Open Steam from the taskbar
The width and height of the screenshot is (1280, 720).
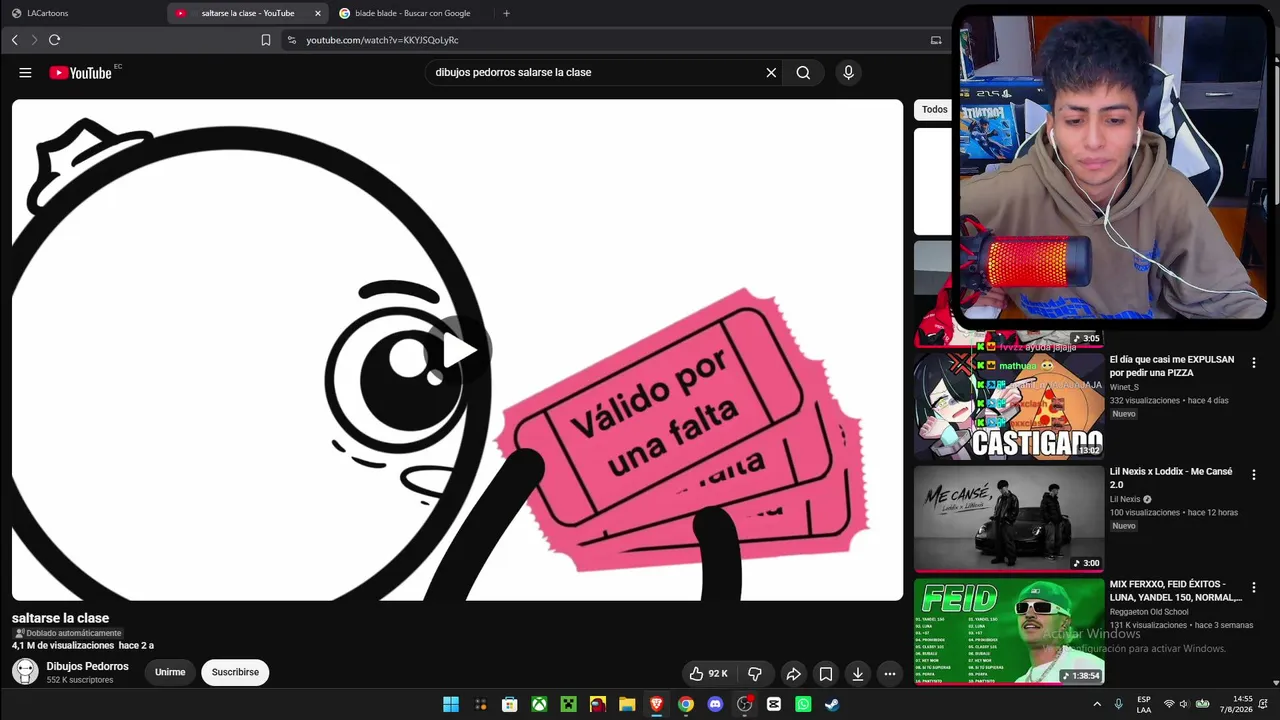click(x=832, y=704)
